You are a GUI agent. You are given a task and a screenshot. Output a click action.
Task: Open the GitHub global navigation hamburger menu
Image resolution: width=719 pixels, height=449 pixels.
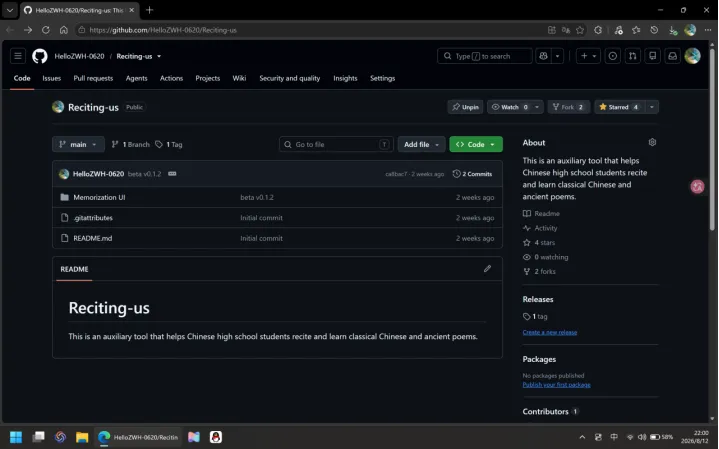coord(18,56)
